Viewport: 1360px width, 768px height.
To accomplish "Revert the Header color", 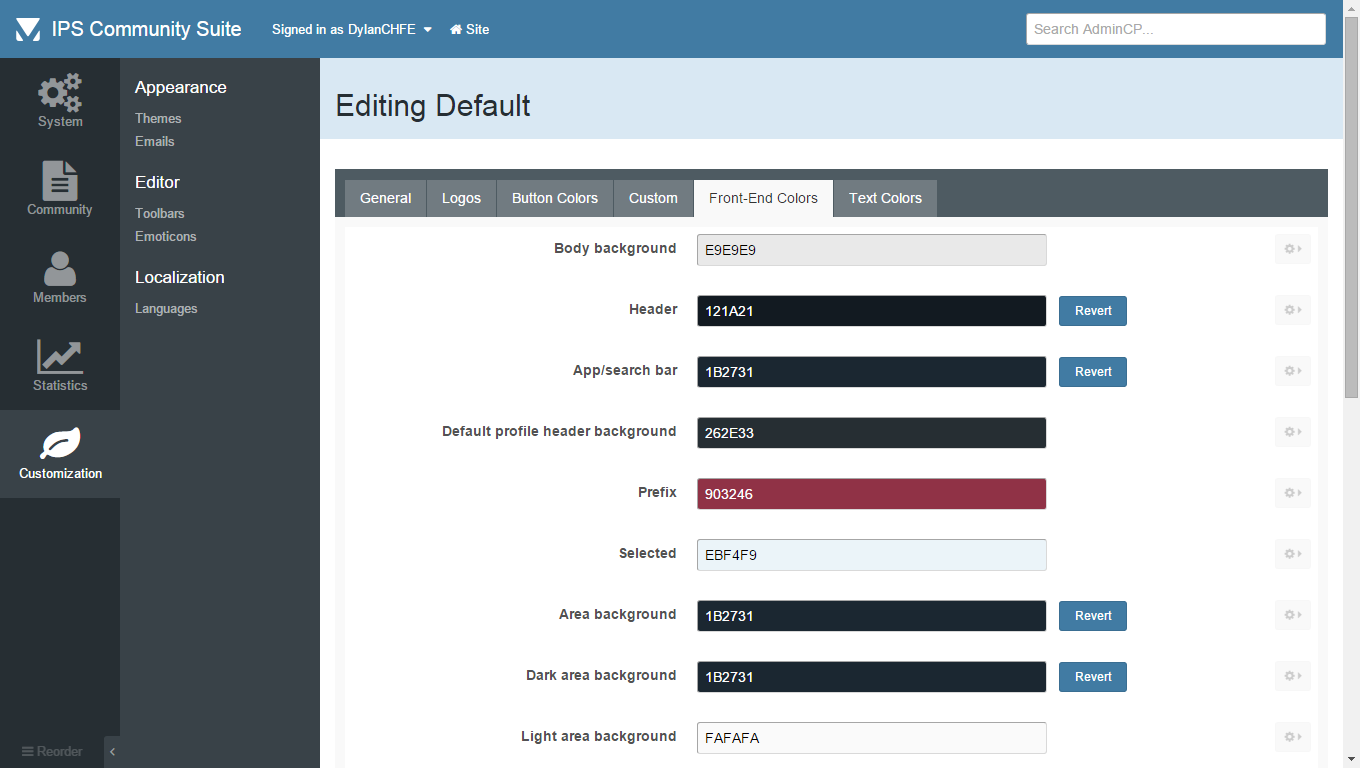I will click(1093, 311).
